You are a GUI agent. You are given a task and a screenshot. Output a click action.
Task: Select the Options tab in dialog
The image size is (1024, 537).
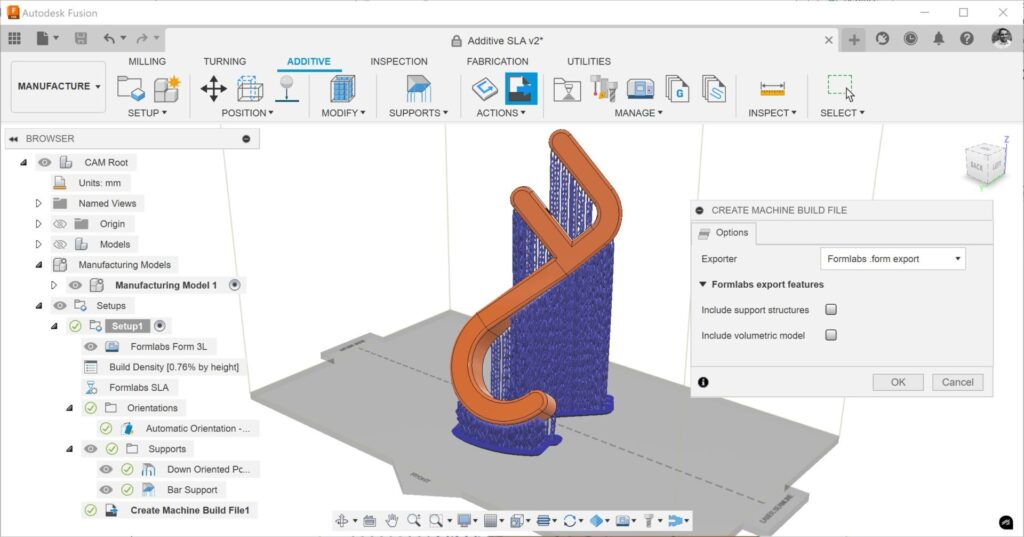[724, 233]
